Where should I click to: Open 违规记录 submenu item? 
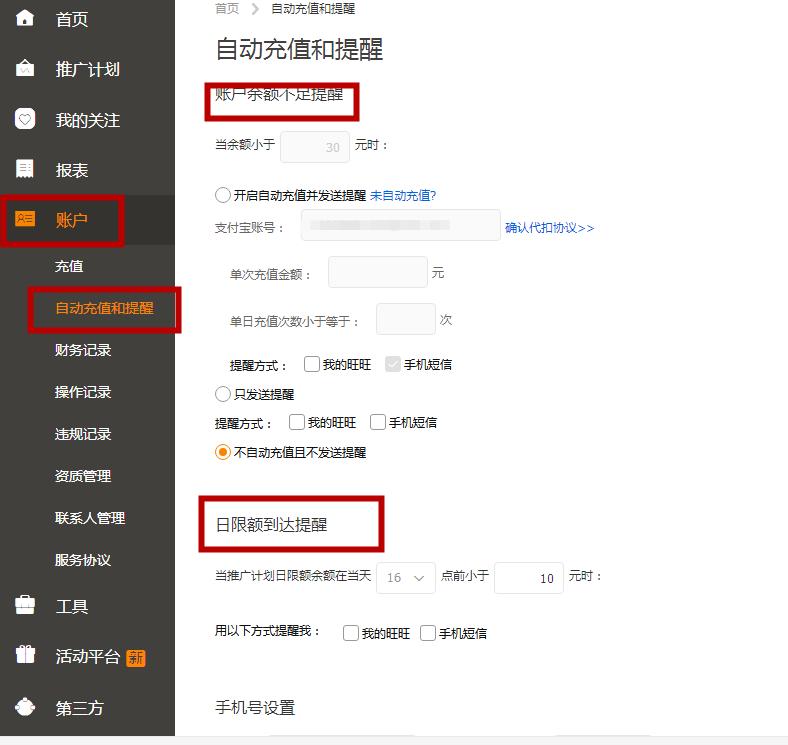click(83, 434)
